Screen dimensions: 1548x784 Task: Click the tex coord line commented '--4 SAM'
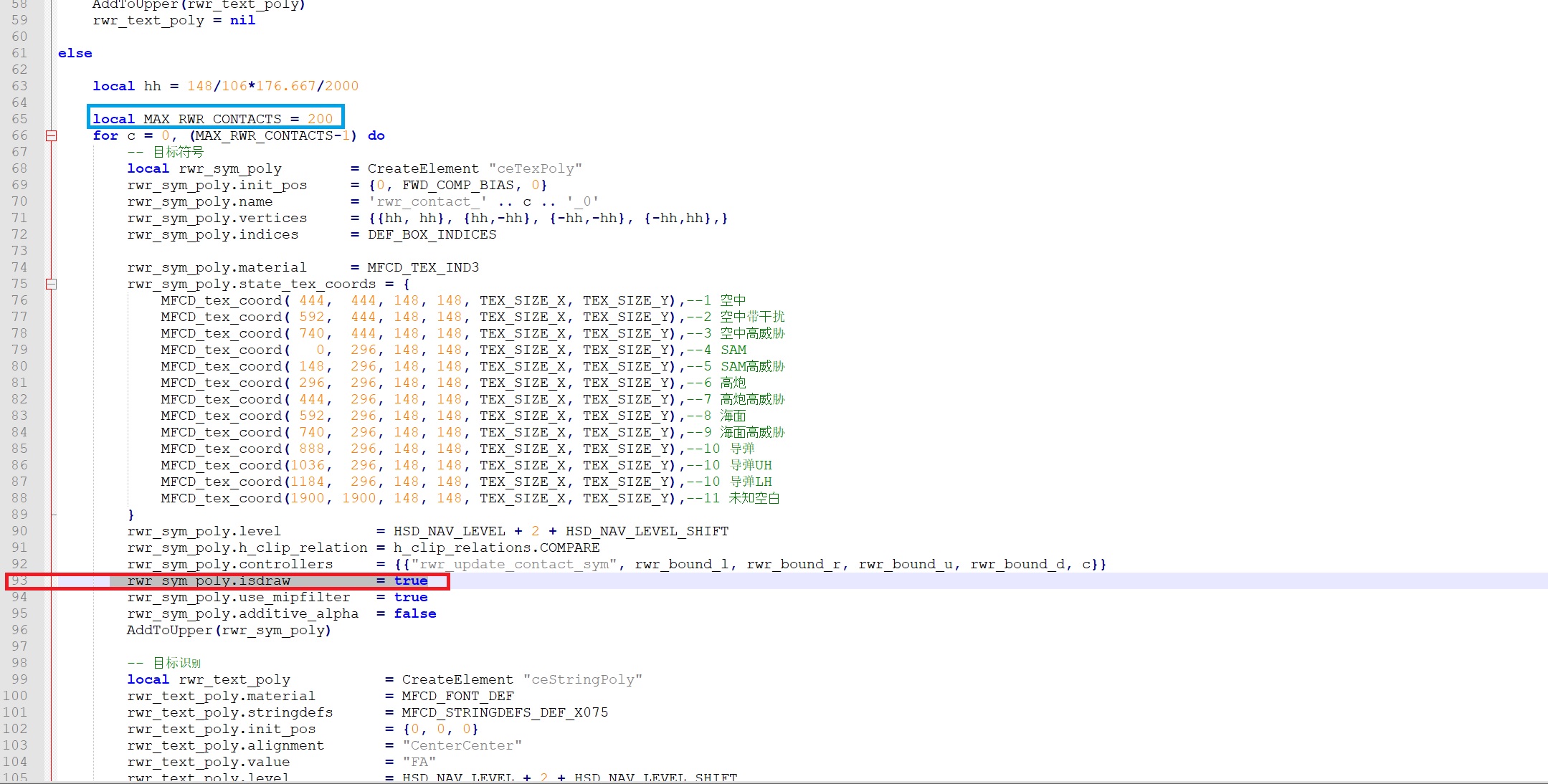(x=454, y=350)
